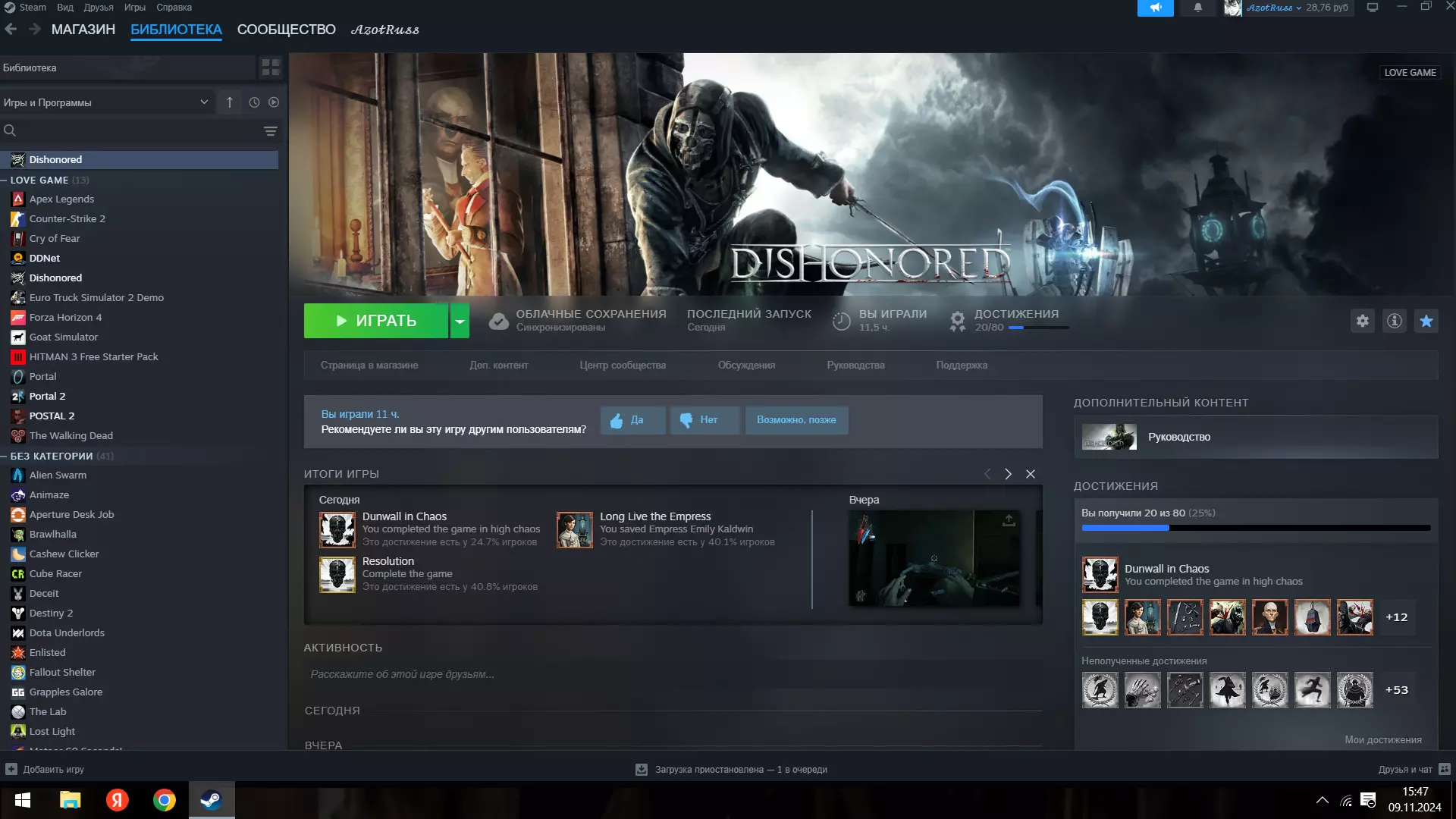Click the recent activity clock filter icon
1456x819 pixels.
[254, 102]
